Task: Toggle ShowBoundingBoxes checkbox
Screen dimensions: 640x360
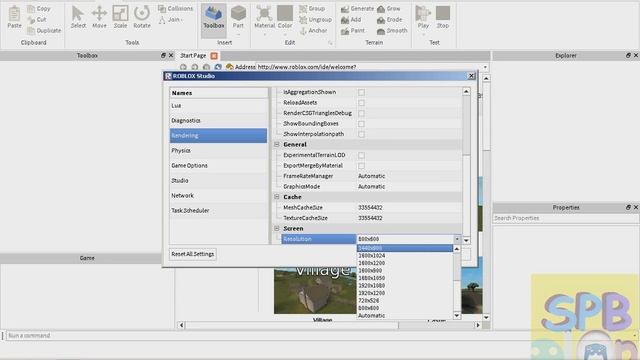Action: 361,124
